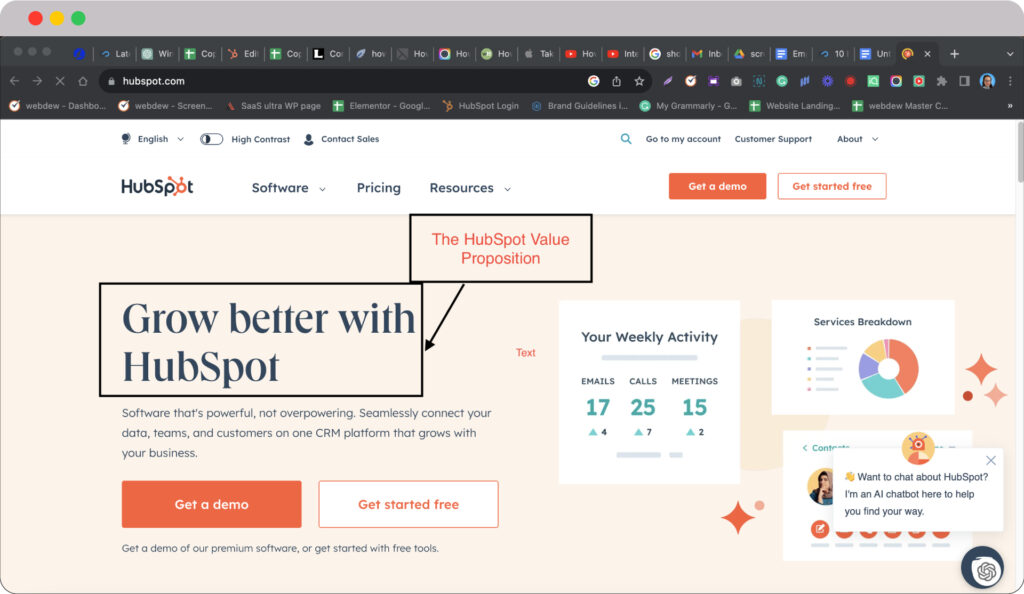Click the header Get started free button
This screenshot has width=1024, height=594.
point(831,186)
